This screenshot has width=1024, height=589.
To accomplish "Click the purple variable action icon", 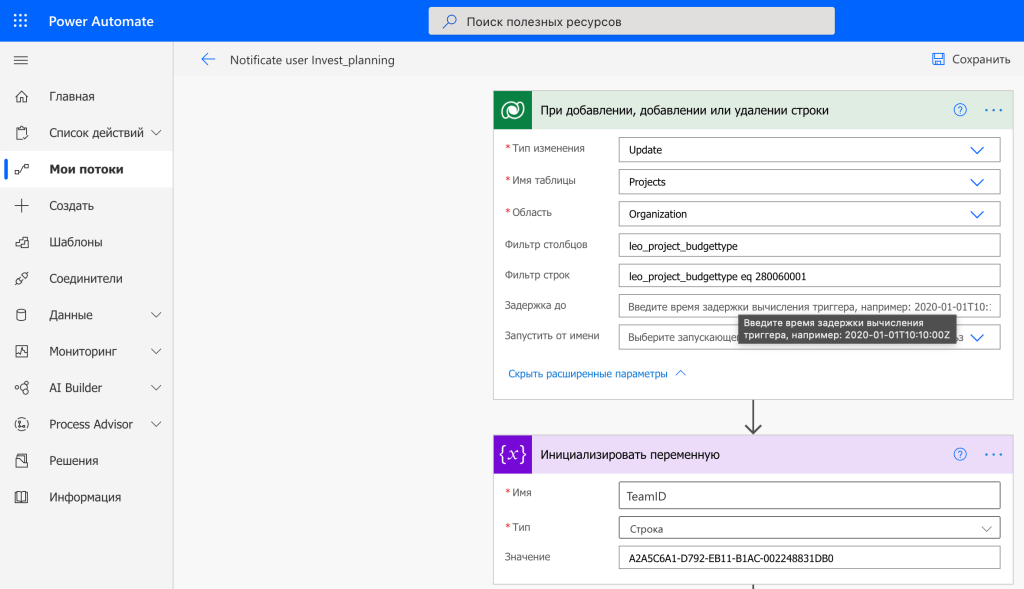I will (513, 454).
